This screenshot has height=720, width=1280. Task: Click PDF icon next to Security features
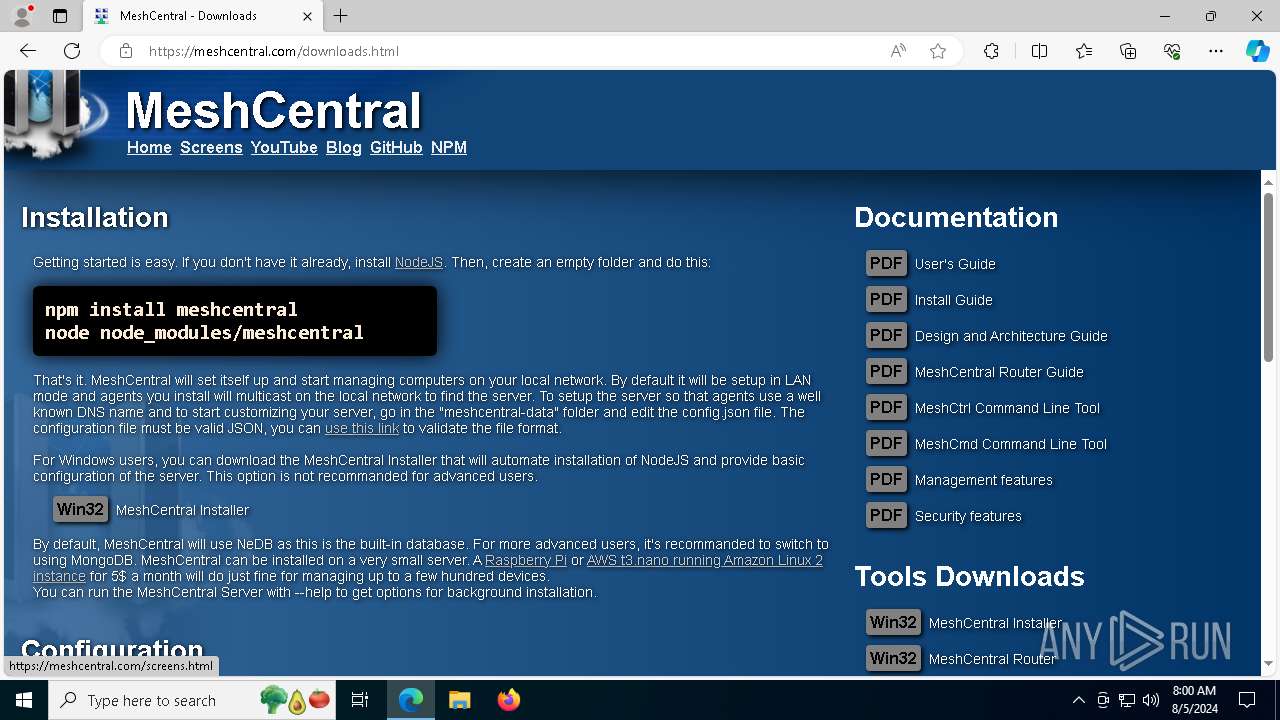(886, 515)
